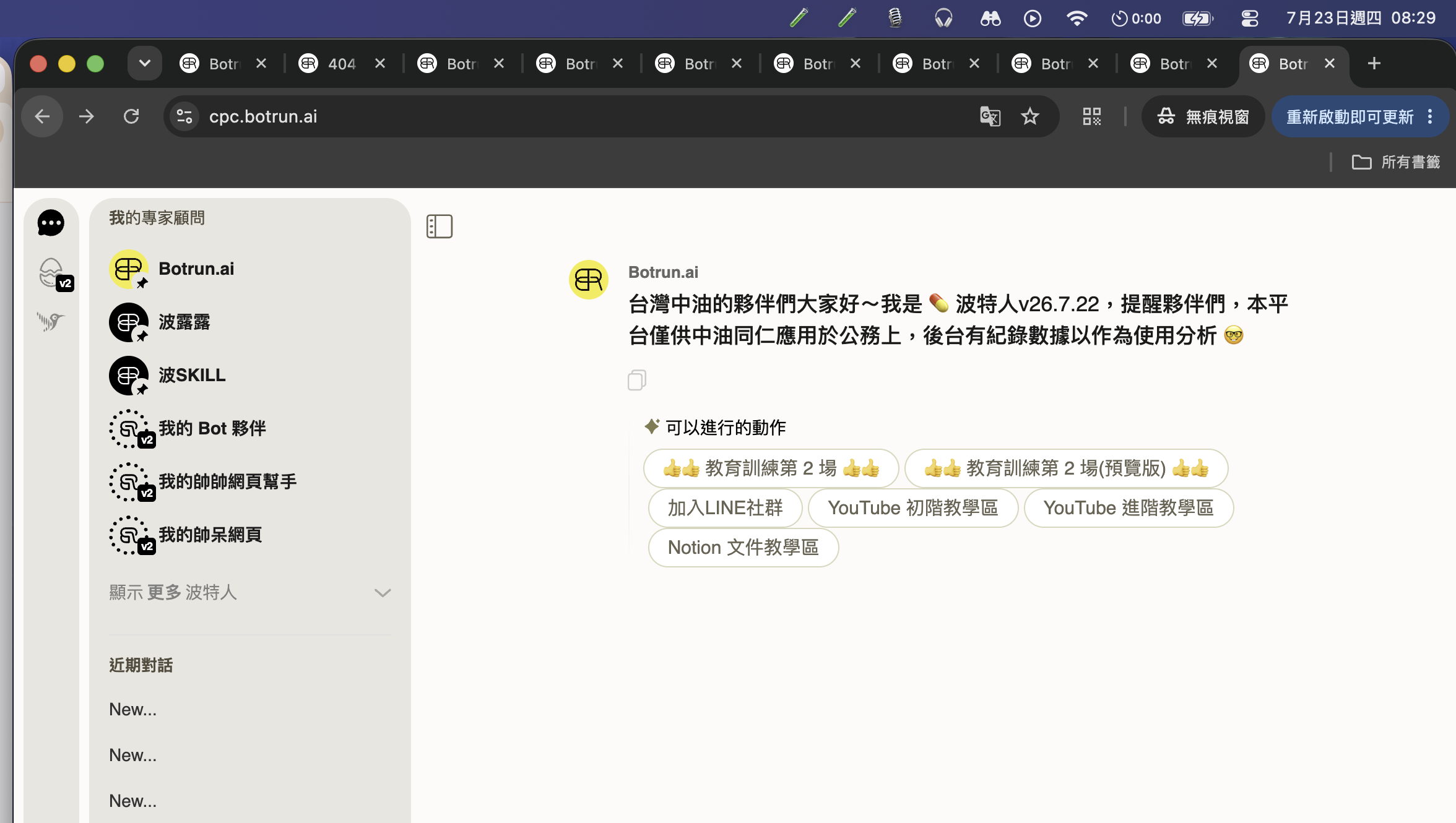This screenshot has height=823, width=1456.
Task: Click the headphones menu bar icon
Action: tap(943, 19)
